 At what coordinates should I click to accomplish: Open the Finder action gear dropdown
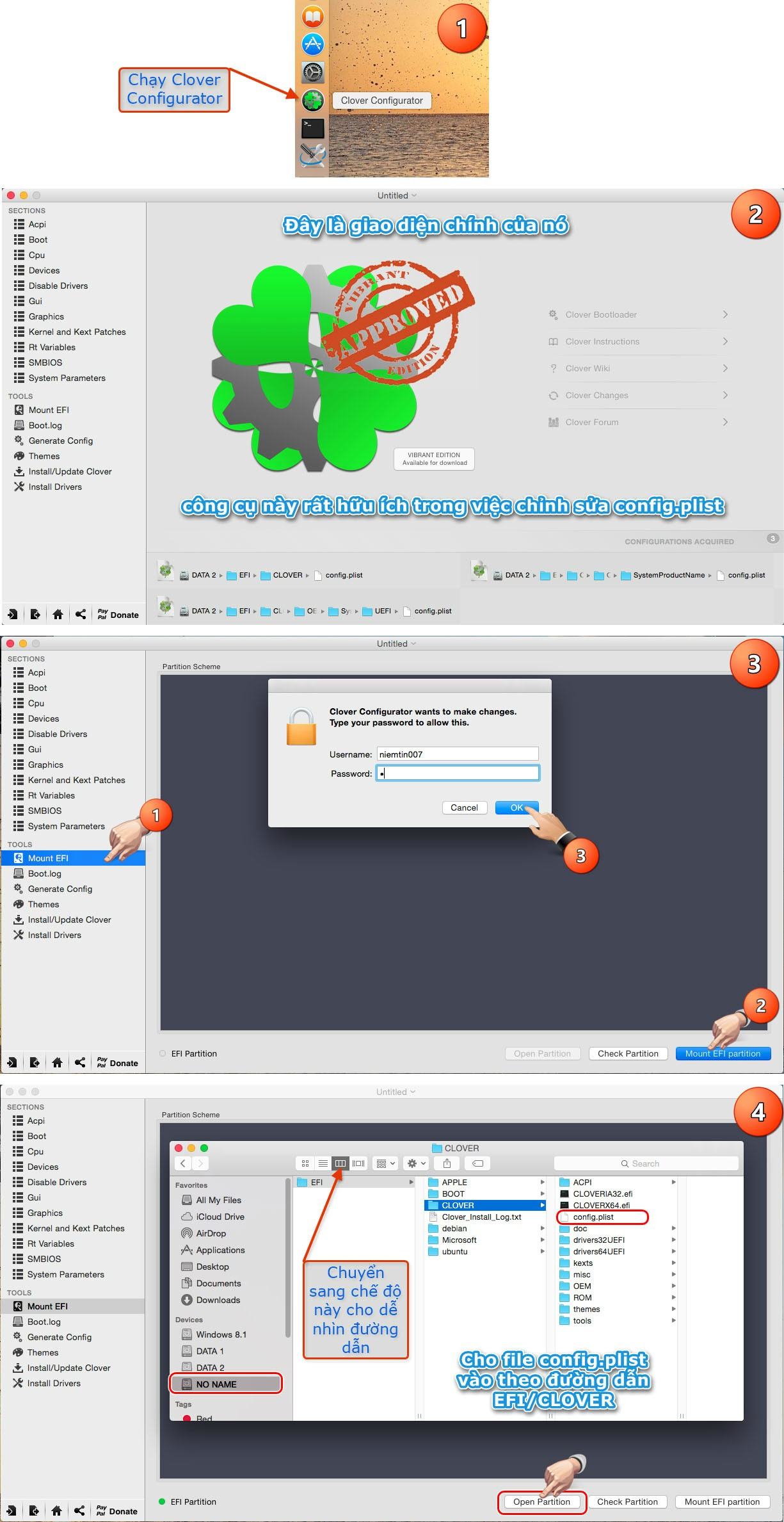pyautogui.click(x=416, y=1163)
